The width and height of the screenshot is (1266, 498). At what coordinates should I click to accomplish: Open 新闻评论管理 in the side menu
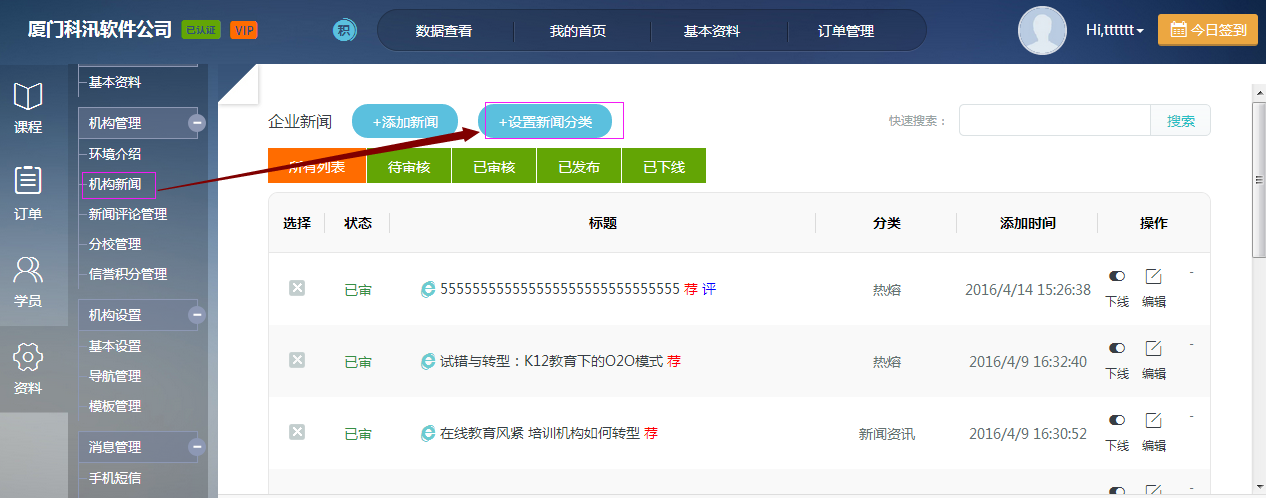point(128,214)
